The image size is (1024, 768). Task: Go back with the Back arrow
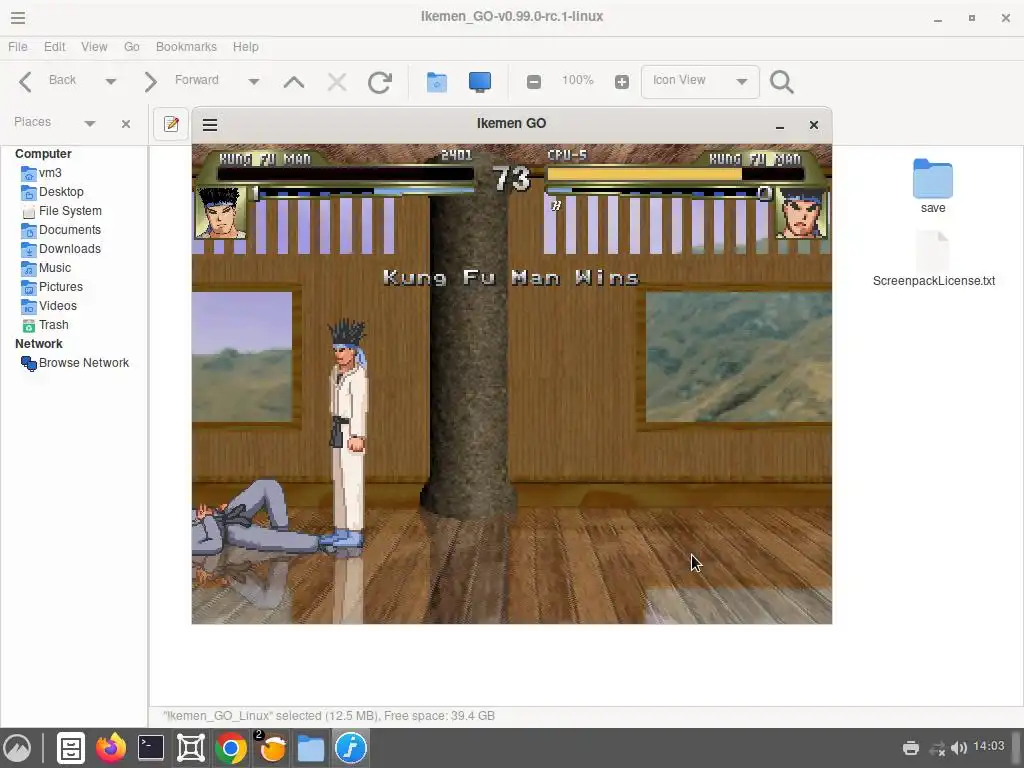point(25,82)
